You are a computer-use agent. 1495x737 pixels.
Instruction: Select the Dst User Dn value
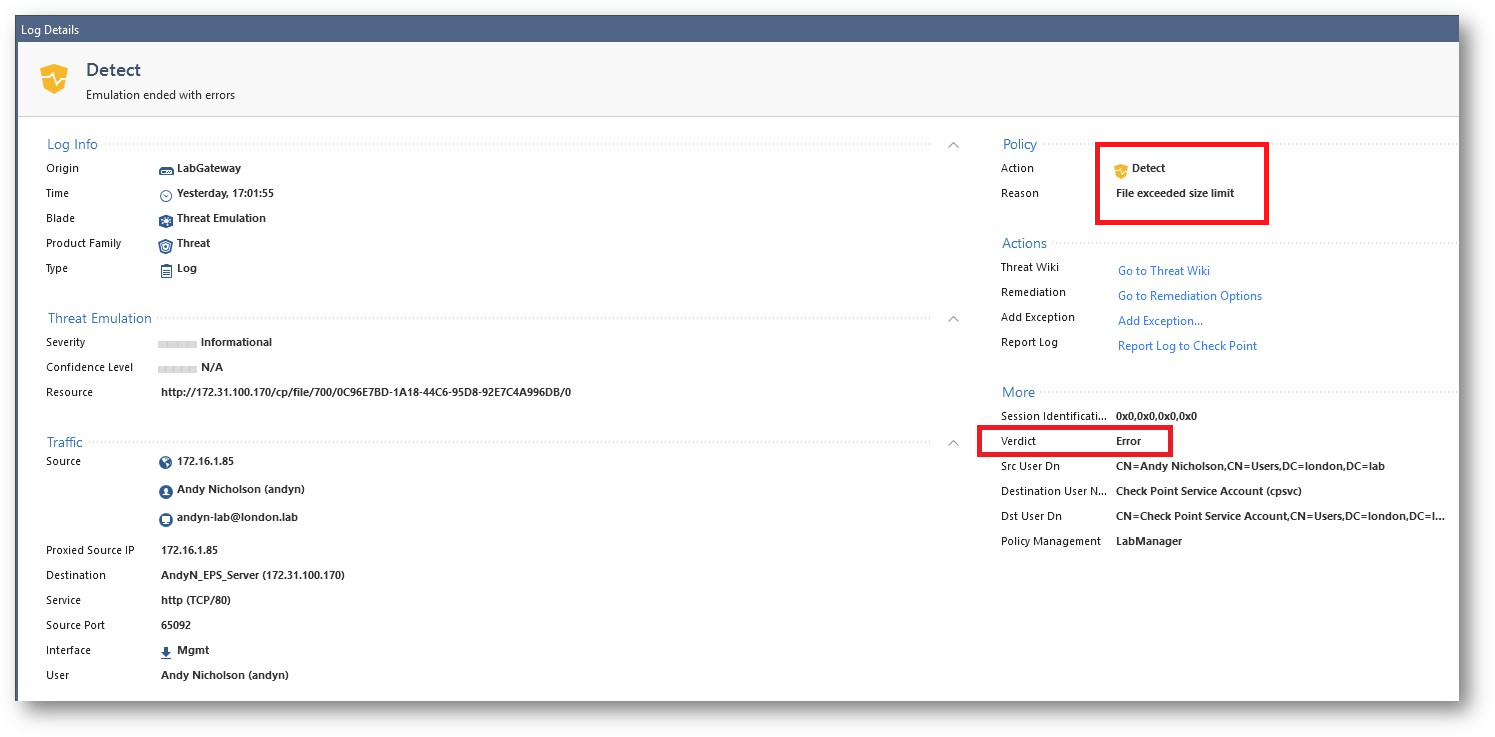pos(1280,516)
